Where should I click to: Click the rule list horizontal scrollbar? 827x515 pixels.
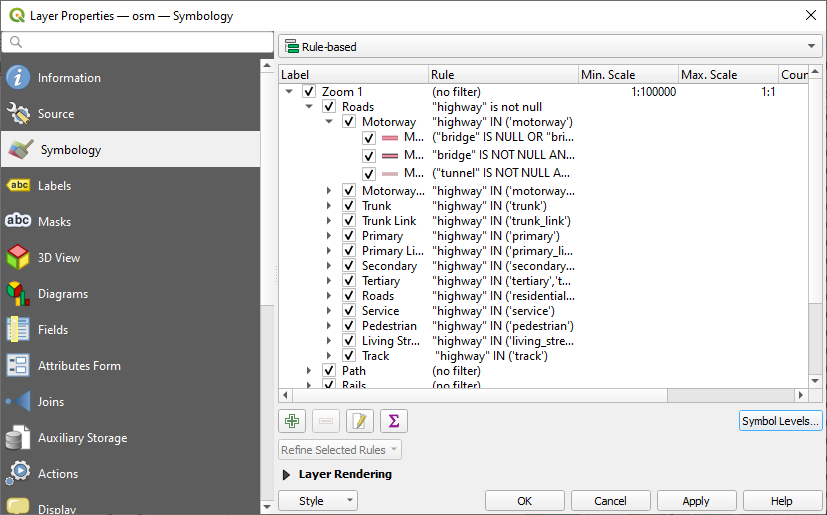pos(480,395)
